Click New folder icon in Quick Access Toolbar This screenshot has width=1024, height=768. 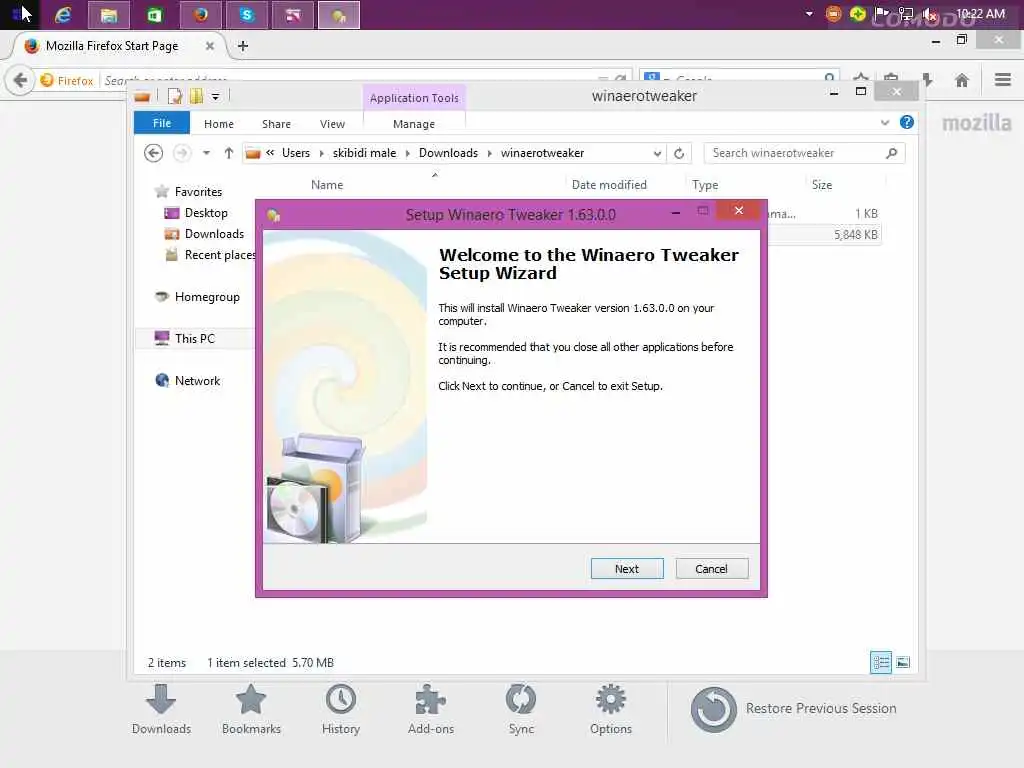click(196, 97)
